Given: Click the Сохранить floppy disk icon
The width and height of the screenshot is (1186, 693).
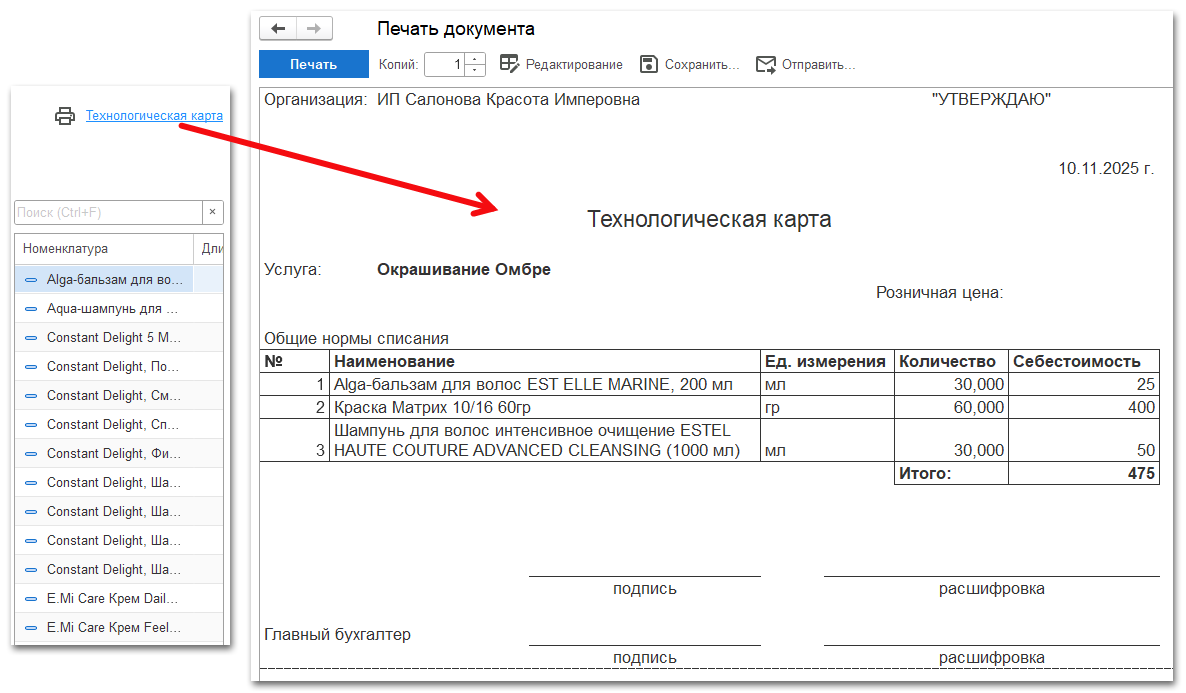Looking at the screenshot, I should (x=649, y=64).
